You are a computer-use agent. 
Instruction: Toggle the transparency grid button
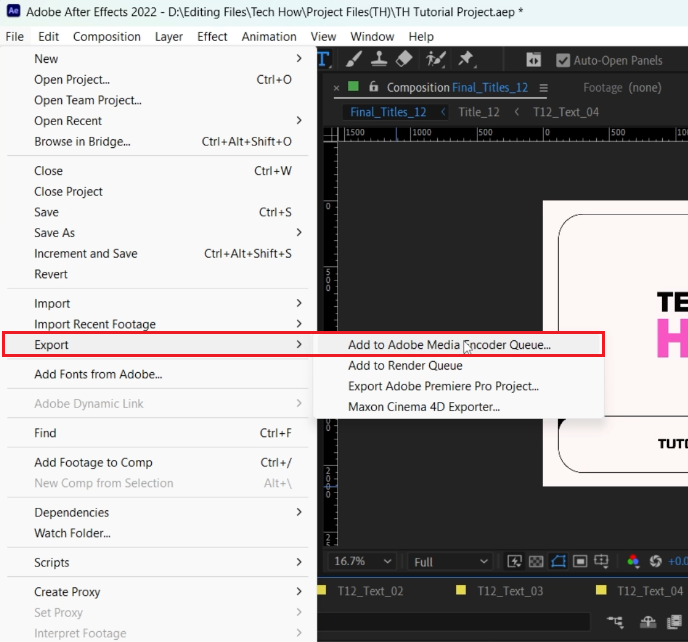[x=536, y=562]
